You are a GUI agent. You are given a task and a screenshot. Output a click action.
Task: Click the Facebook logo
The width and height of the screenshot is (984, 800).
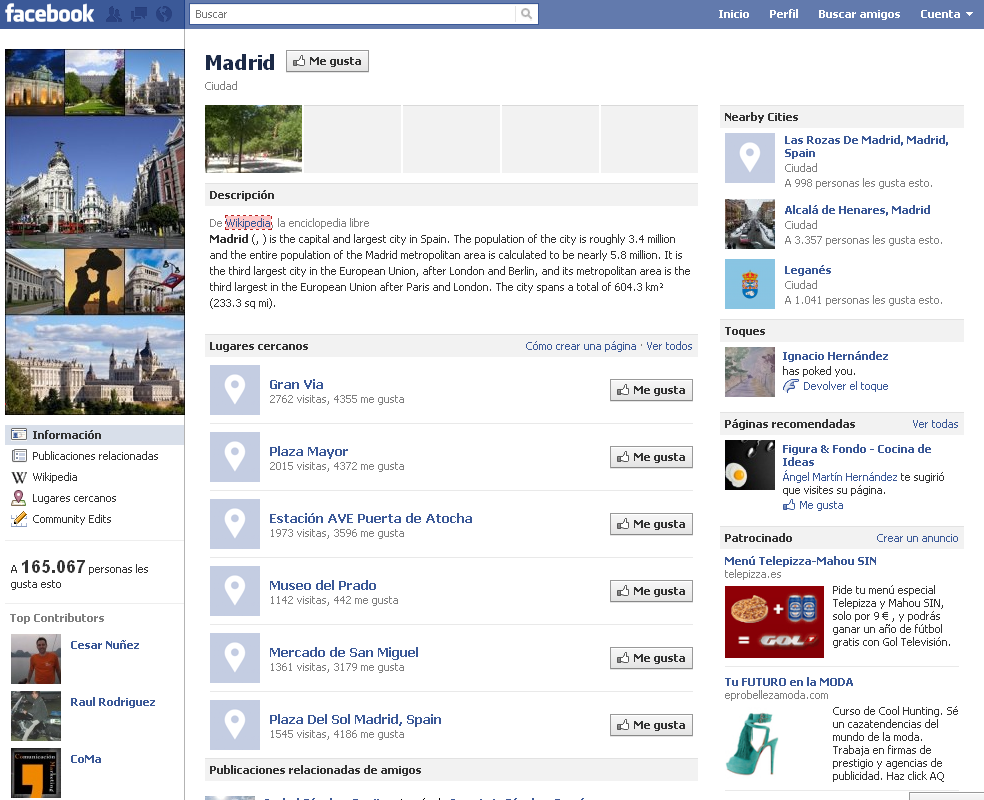coord(50,14)
